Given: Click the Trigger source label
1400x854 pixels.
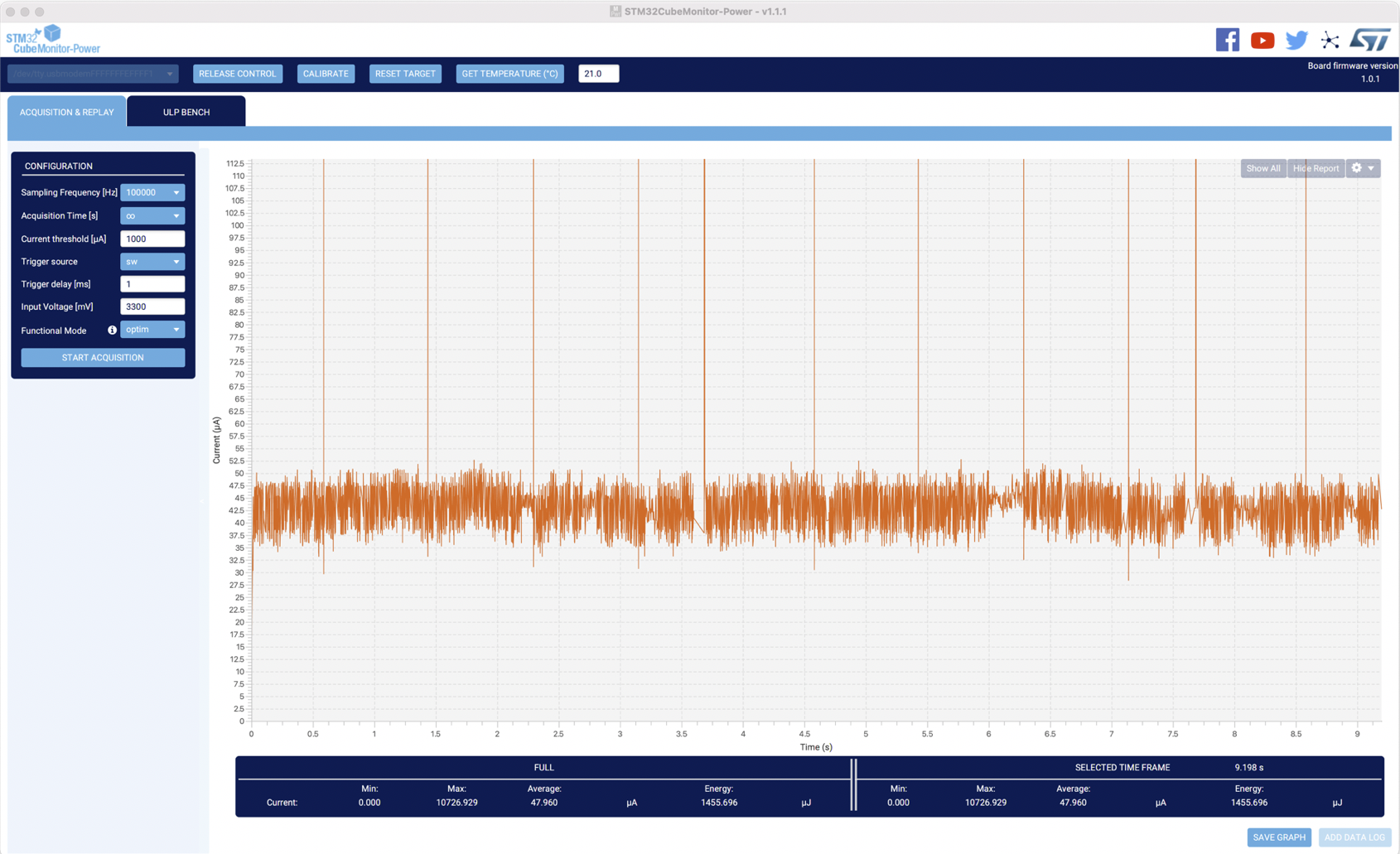Looking at the screenshot, I should 49,262.
